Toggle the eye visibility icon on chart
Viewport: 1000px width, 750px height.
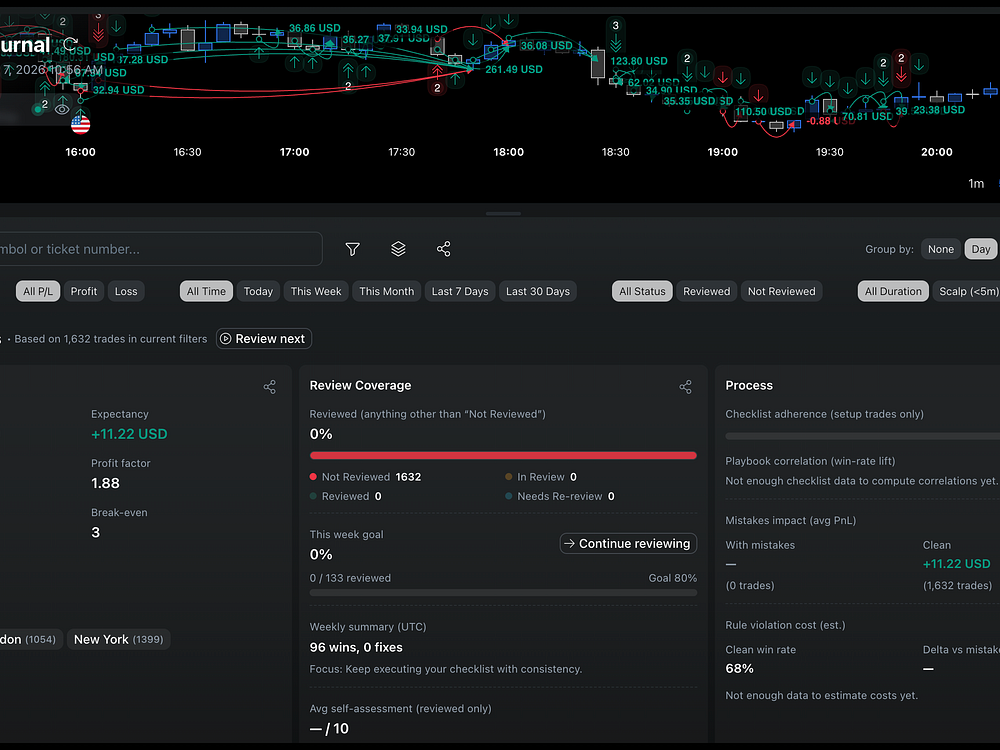[x=62, y=109]
